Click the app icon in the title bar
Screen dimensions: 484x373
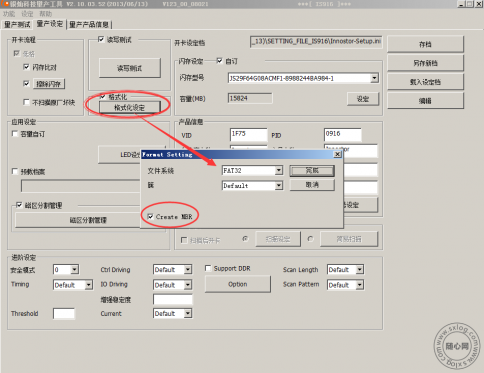[5, 4]
